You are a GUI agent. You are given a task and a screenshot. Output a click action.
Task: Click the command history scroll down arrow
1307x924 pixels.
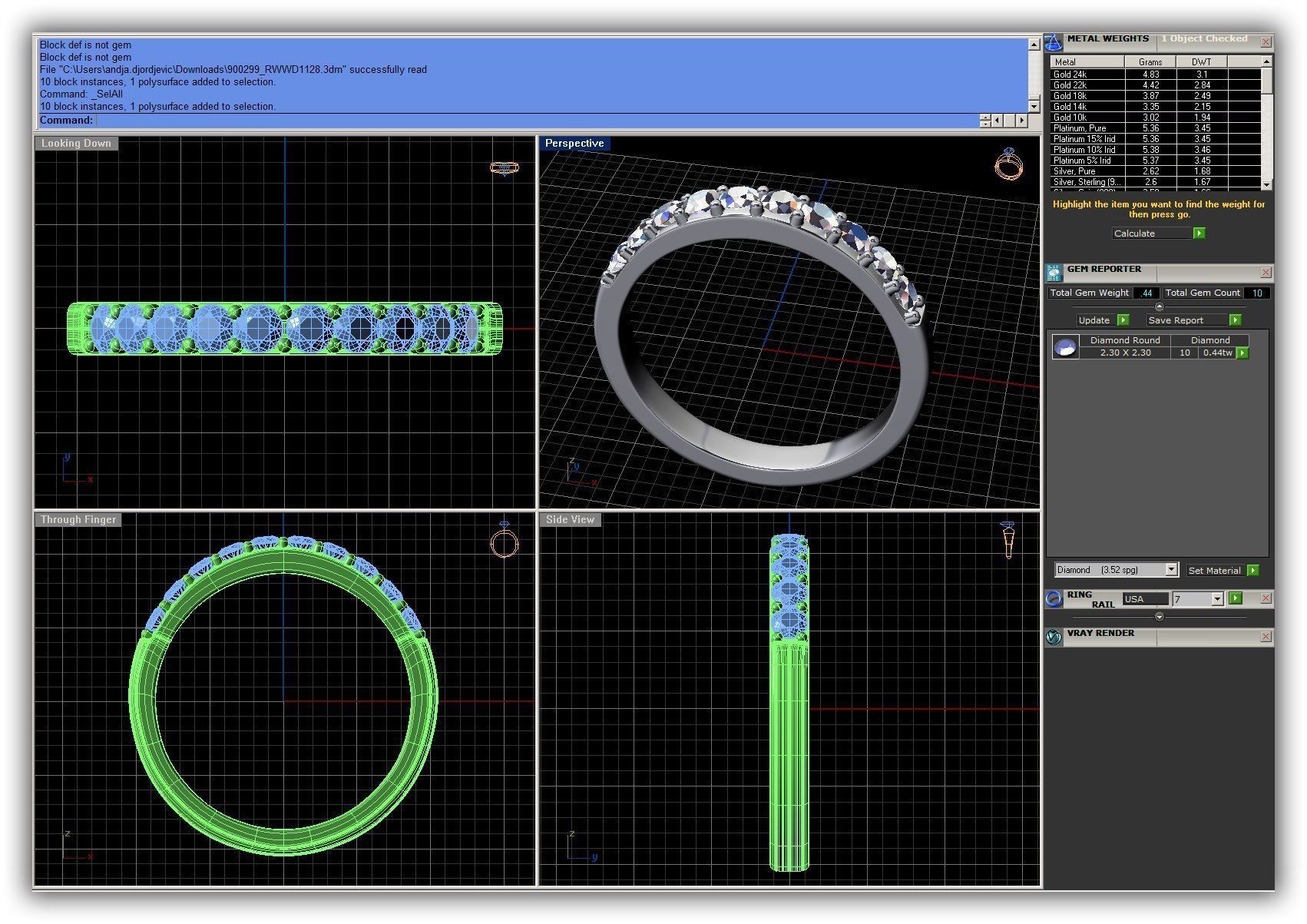point(1034,106)
